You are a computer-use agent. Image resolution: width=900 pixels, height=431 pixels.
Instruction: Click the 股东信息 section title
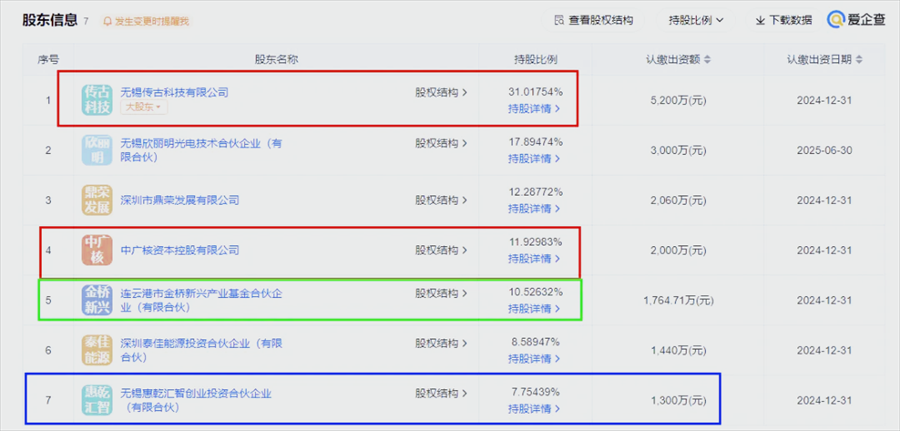[x=50, y=20]
